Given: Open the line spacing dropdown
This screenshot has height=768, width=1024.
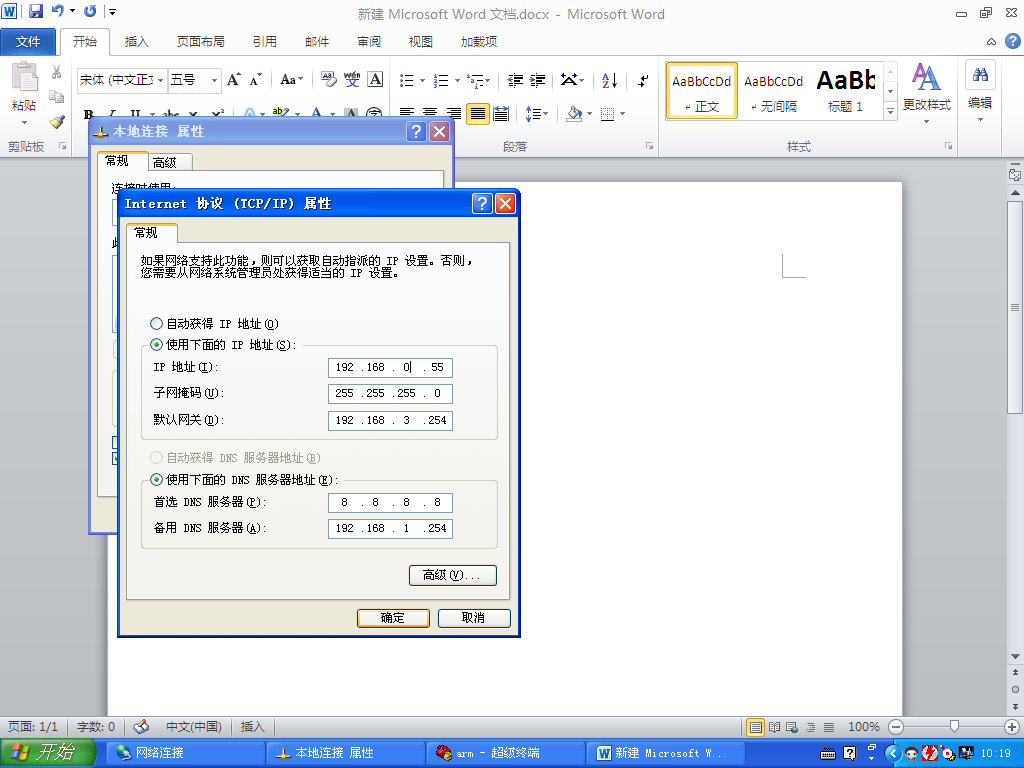Looking at the screenshot, I should coord(537,114).
